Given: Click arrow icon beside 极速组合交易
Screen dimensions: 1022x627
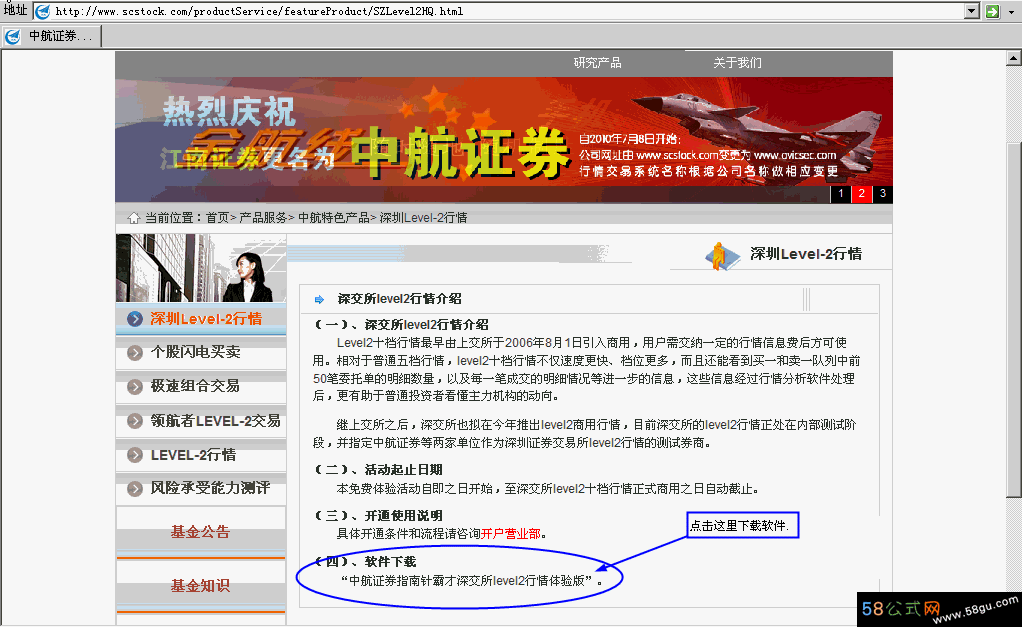Looking at the screenshot, I should [135, 387].
